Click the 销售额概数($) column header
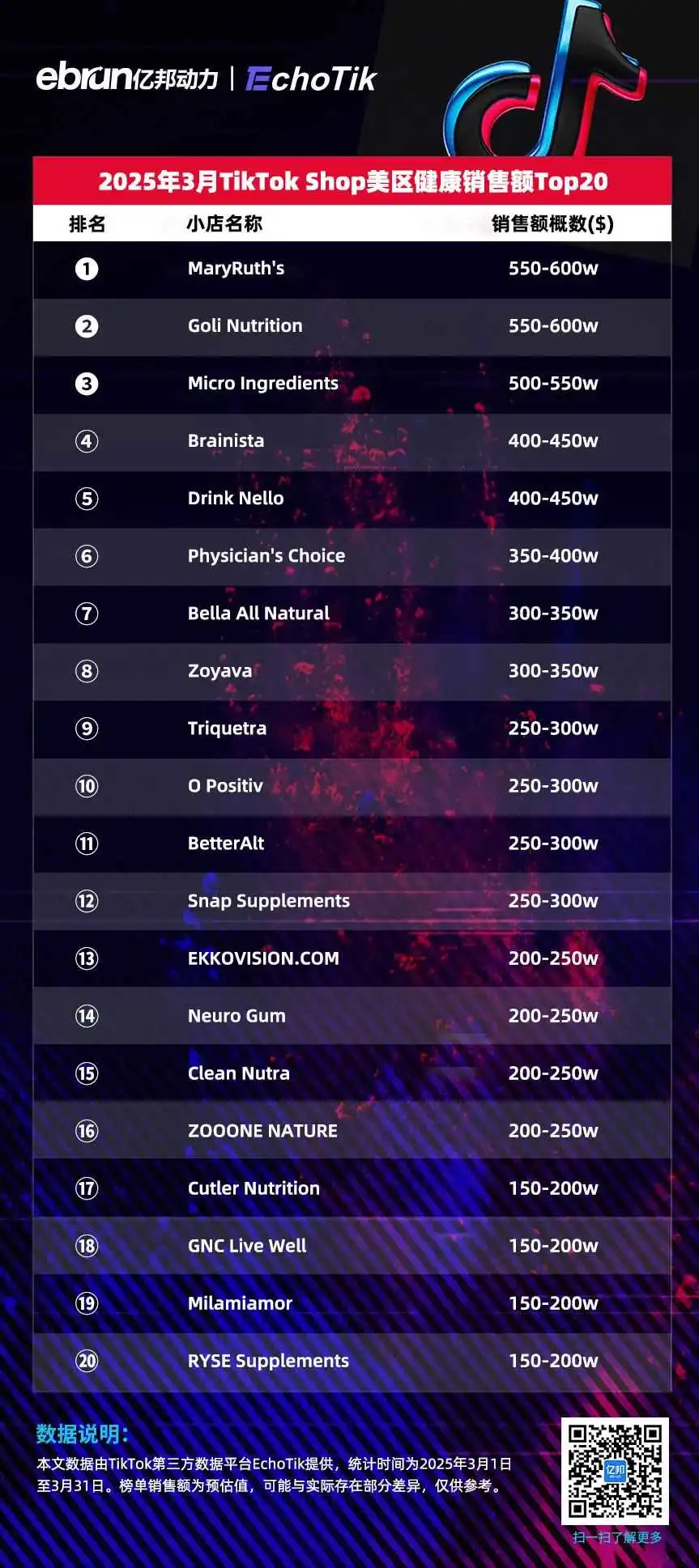Screen dimensions: 699x1568 (x=553, y=223)
